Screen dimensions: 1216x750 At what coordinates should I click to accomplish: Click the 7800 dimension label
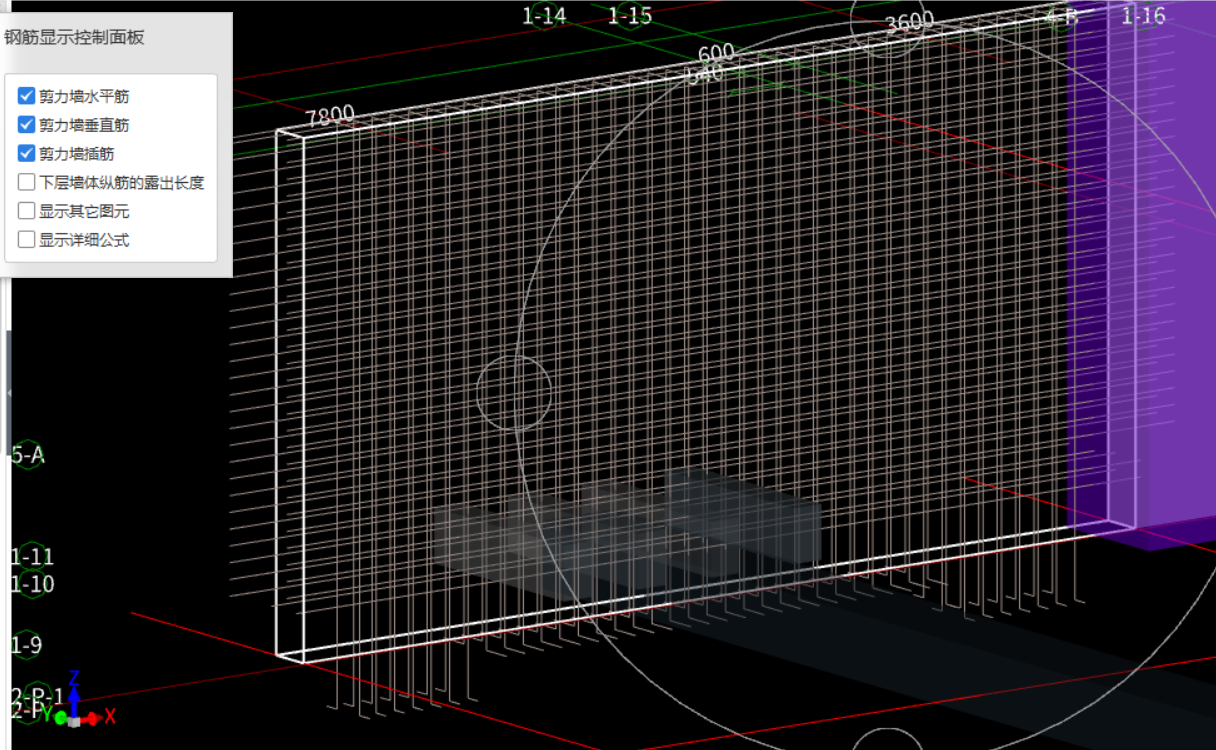330,116
